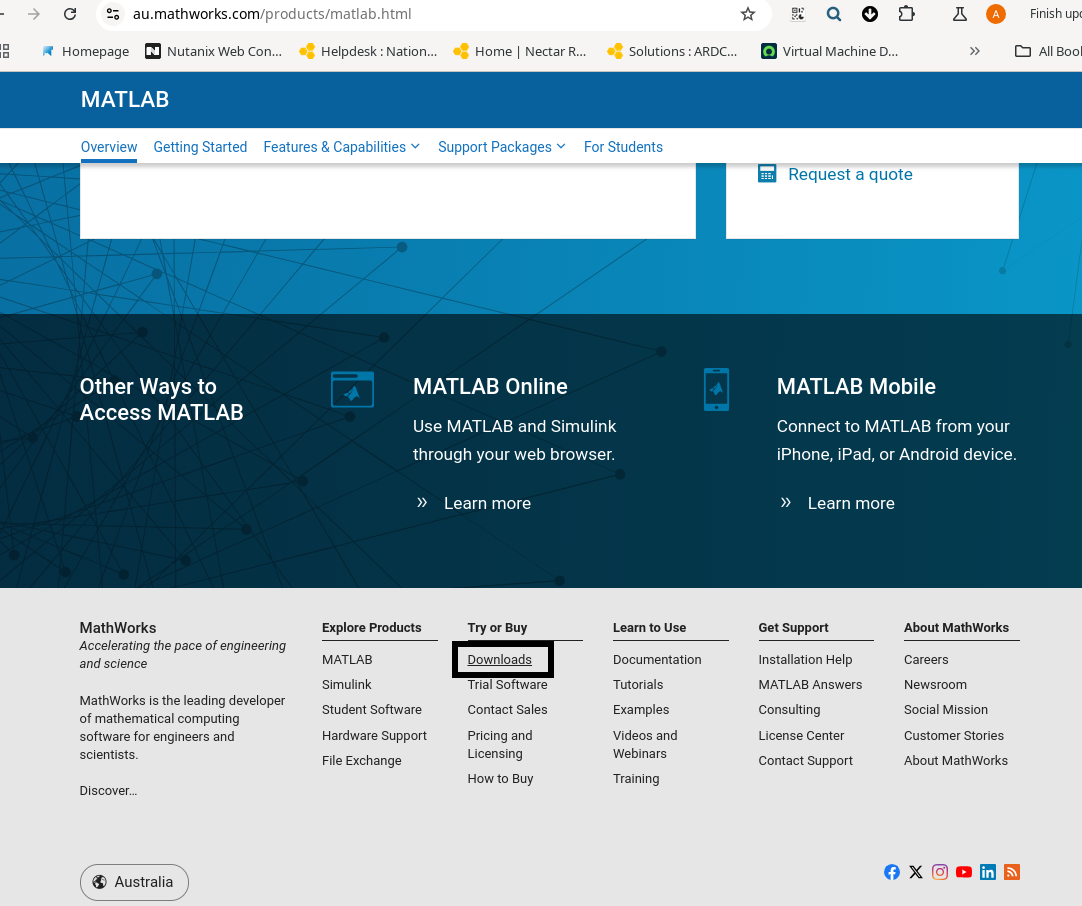1082x906 pixels.
Task: Switch to the Getting Started tab
Action: (200, 147)
